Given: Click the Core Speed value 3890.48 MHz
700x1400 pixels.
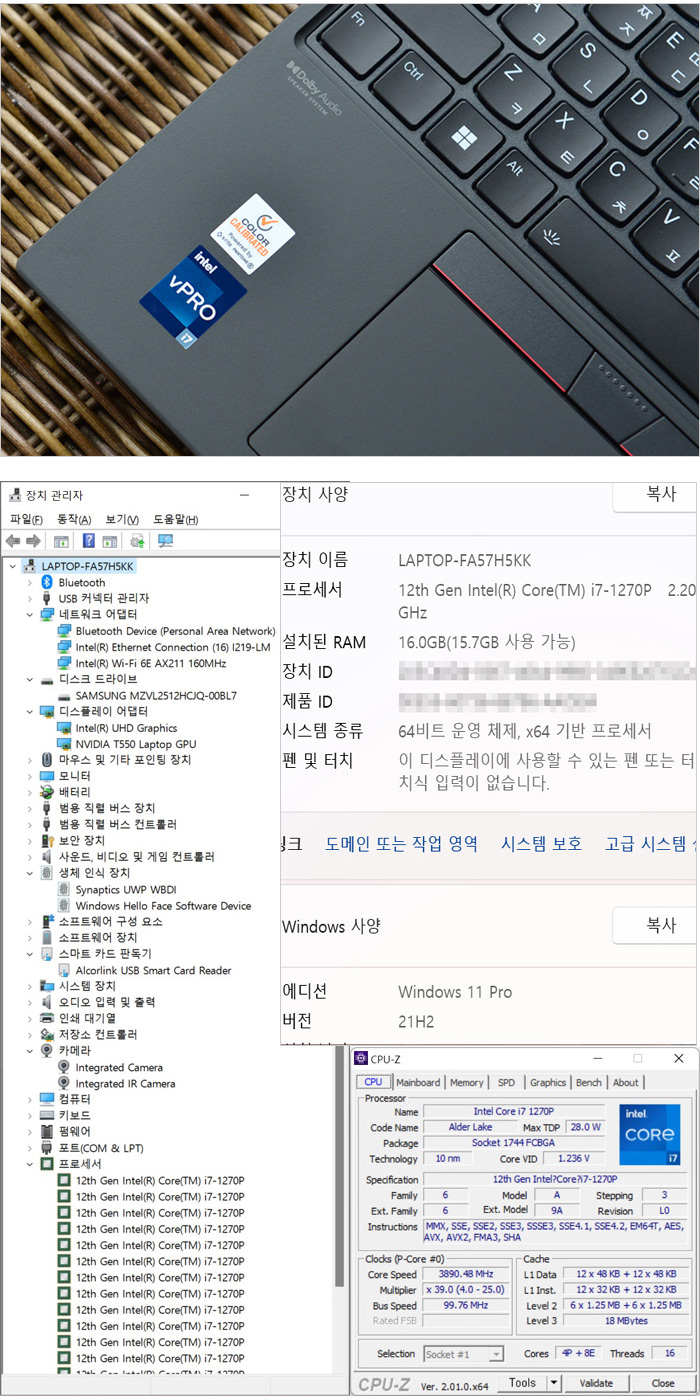Looking at the screenshot, I should click(468, 1275).
